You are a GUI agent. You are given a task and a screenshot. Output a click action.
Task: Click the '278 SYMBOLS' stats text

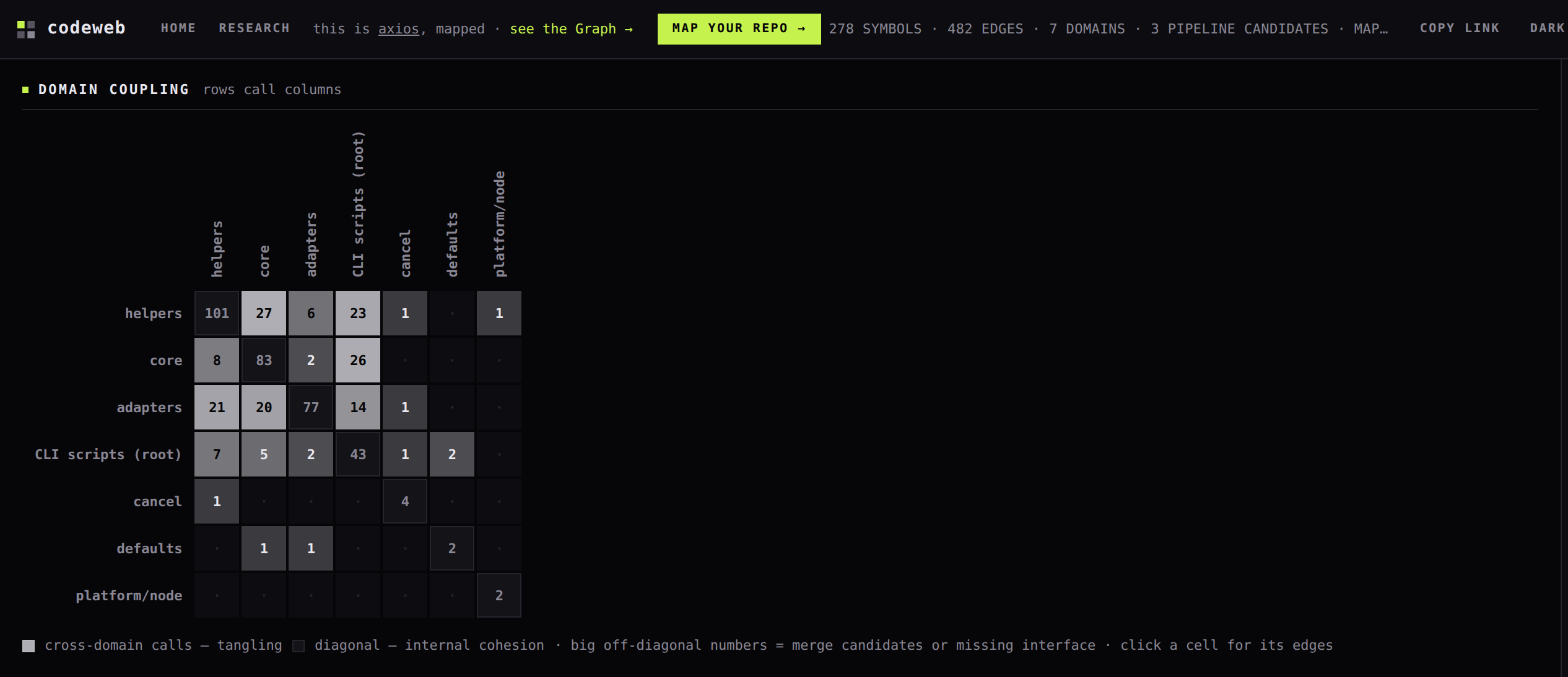[x=875, y=29]
